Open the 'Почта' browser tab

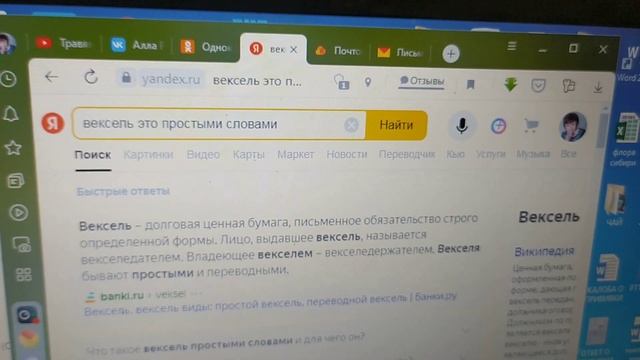338,51
